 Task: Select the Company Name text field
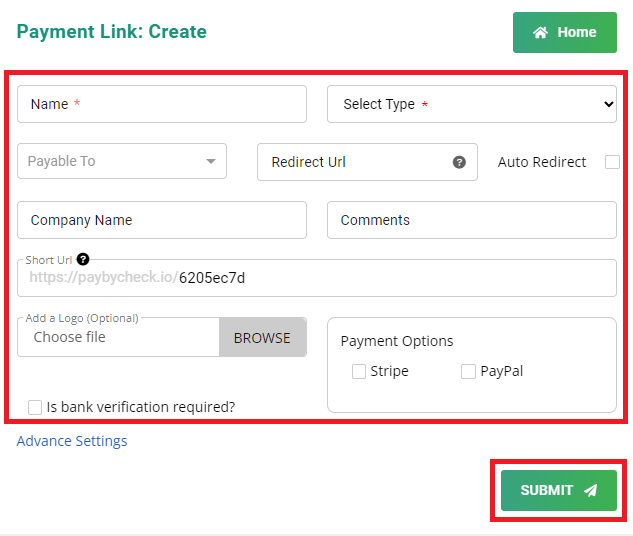(x=162, y=220)
